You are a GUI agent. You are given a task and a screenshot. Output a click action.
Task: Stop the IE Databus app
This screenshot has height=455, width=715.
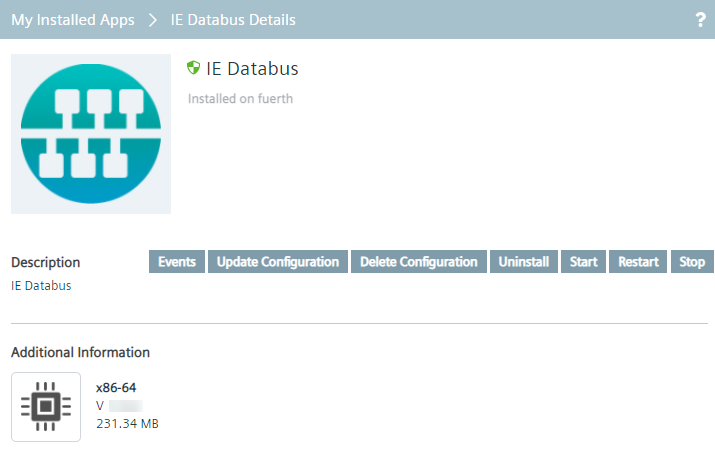[692, 262]
